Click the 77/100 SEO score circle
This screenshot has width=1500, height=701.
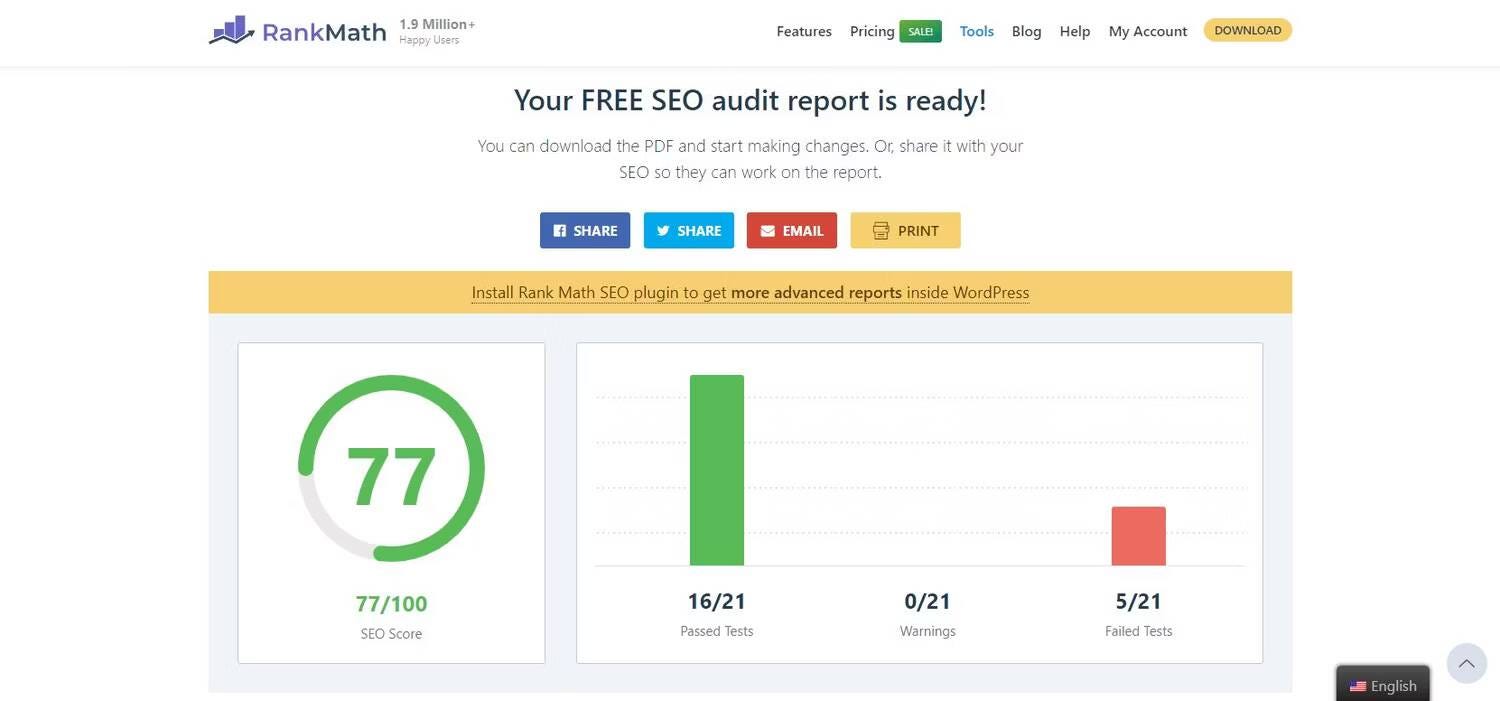click(x=391, y=467)
